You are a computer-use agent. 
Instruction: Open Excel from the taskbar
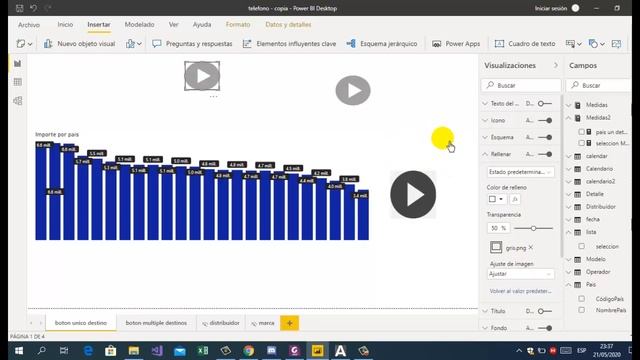coord(202,351)
